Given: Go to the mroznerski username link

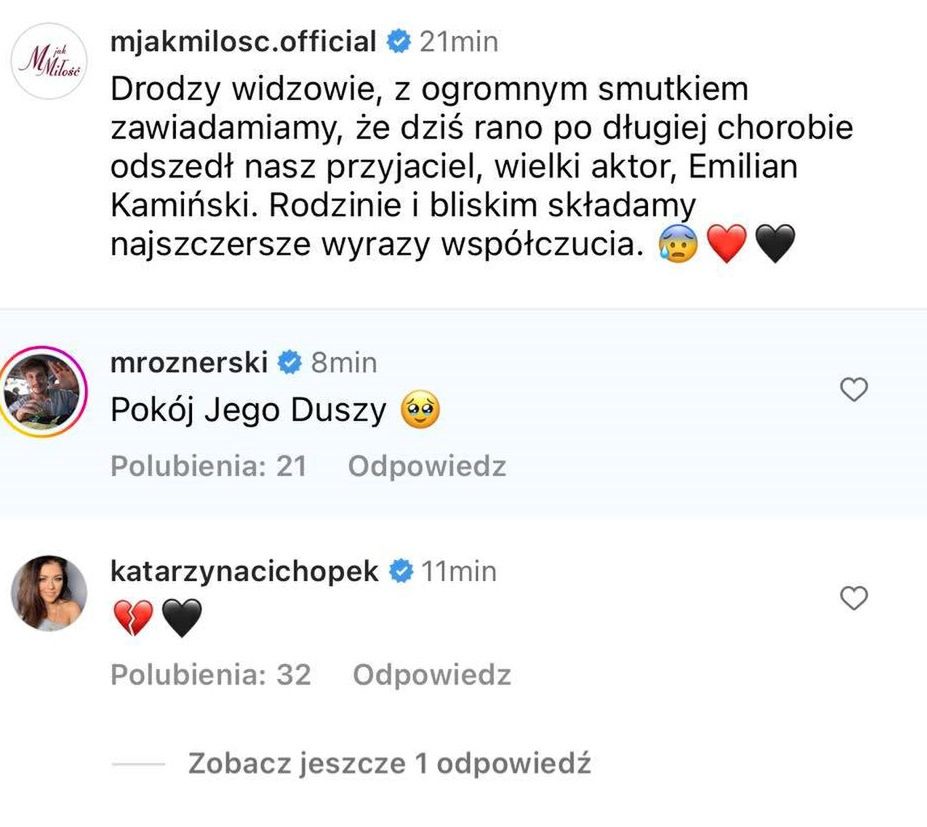Looking at the screenshot, I should click(x=189, y=362).
